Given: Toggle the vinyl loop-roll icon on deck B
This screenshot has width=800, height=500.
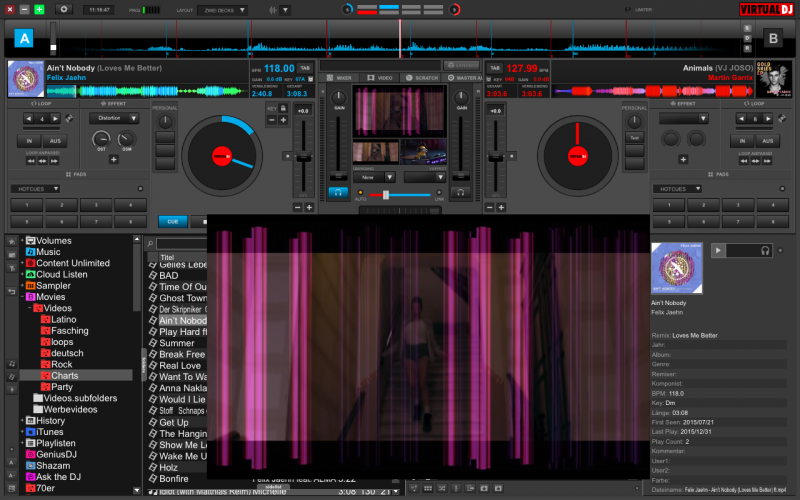Looking at the screenshot, I should click(782, 118).
